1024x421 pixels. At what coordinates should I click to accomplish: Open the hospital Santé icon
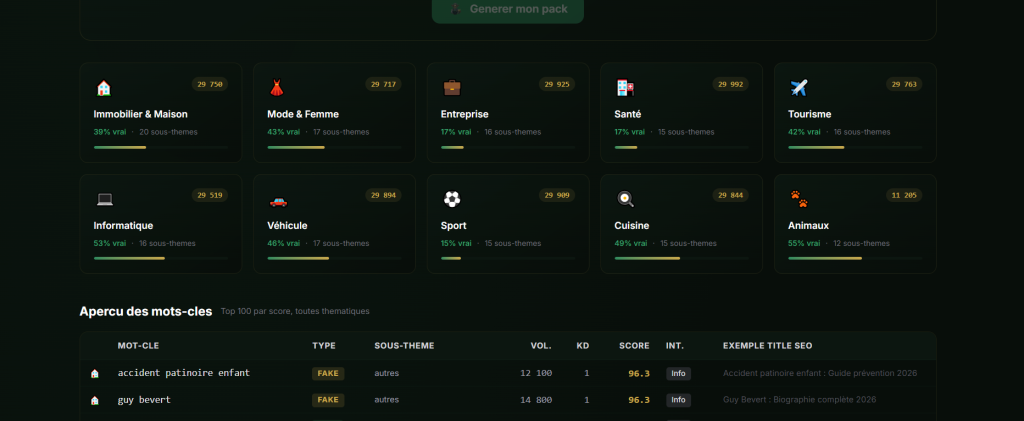[625, 87]
